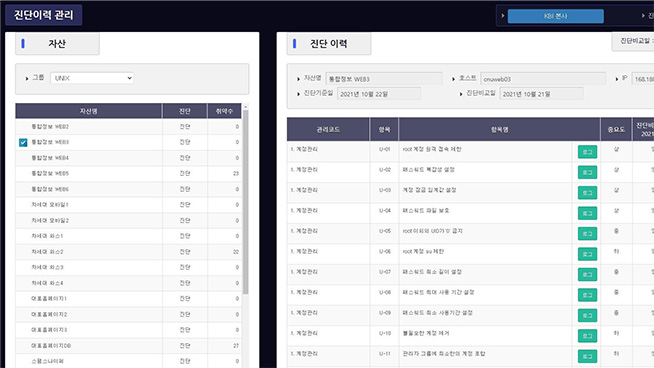The width and height of the screenshot is (654, 368).
Task: Click the 진단이력 관리 page title
Action: click(x=43, y=15)
